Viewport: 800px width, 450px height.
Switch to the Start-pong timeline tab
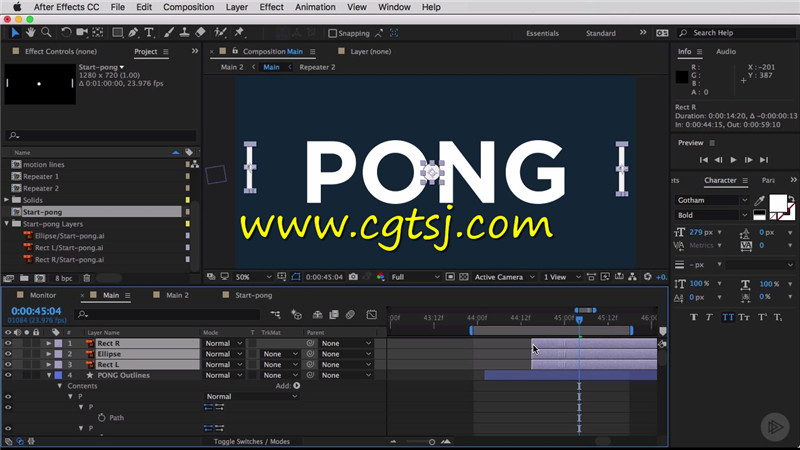(x=254, y=295)
